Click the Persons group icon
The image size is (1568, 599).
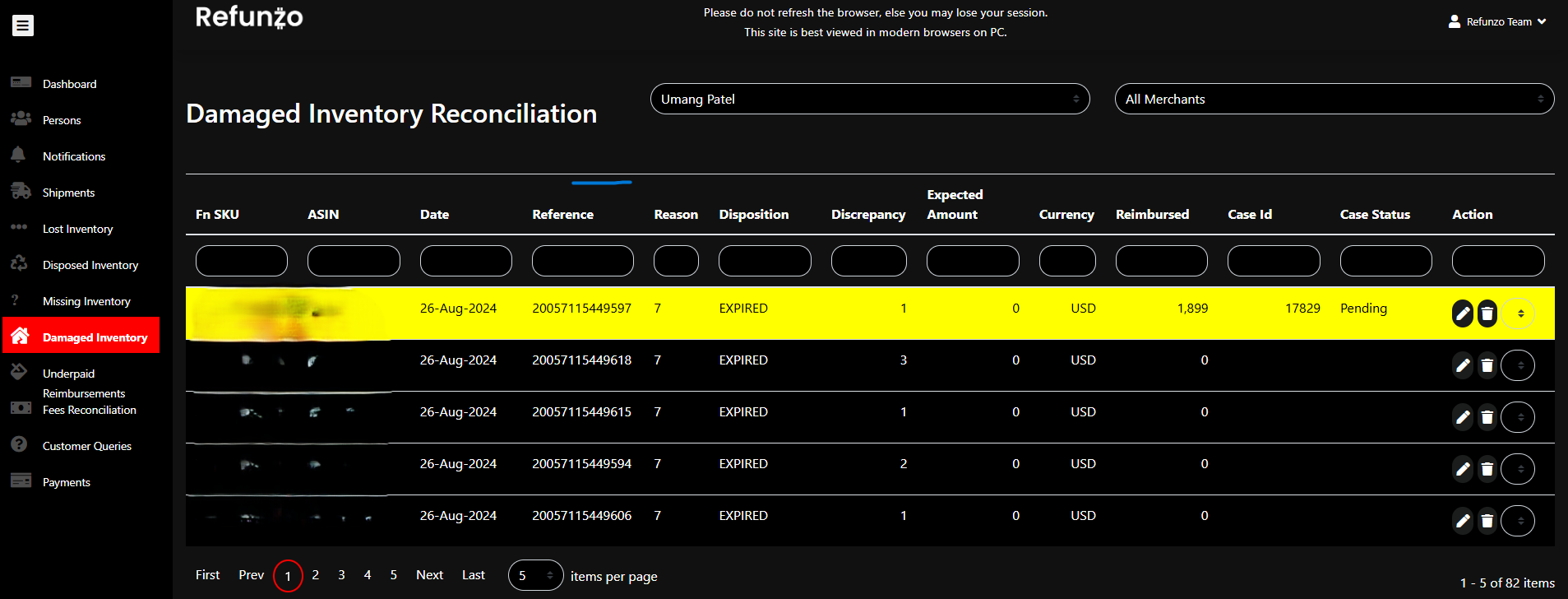(x=21, y=118)
